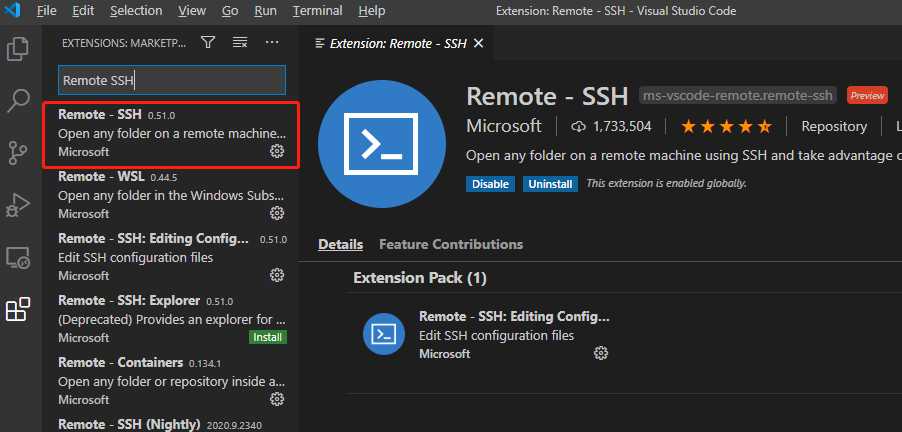
Task: Open the Go menu
Action: click(x=230, y=10)
